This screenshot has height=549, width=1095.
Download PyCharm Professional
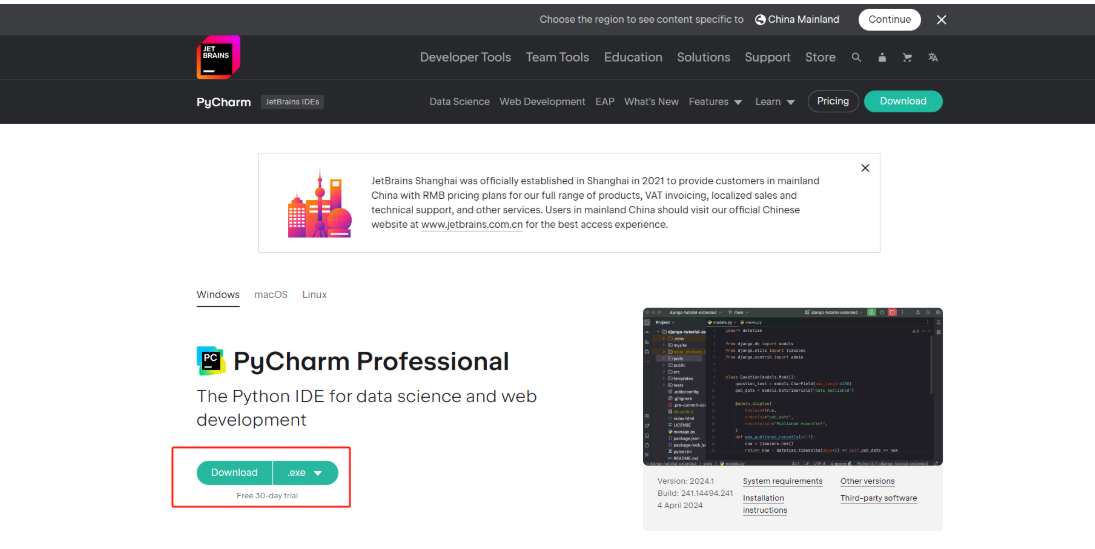coord(234,473)
